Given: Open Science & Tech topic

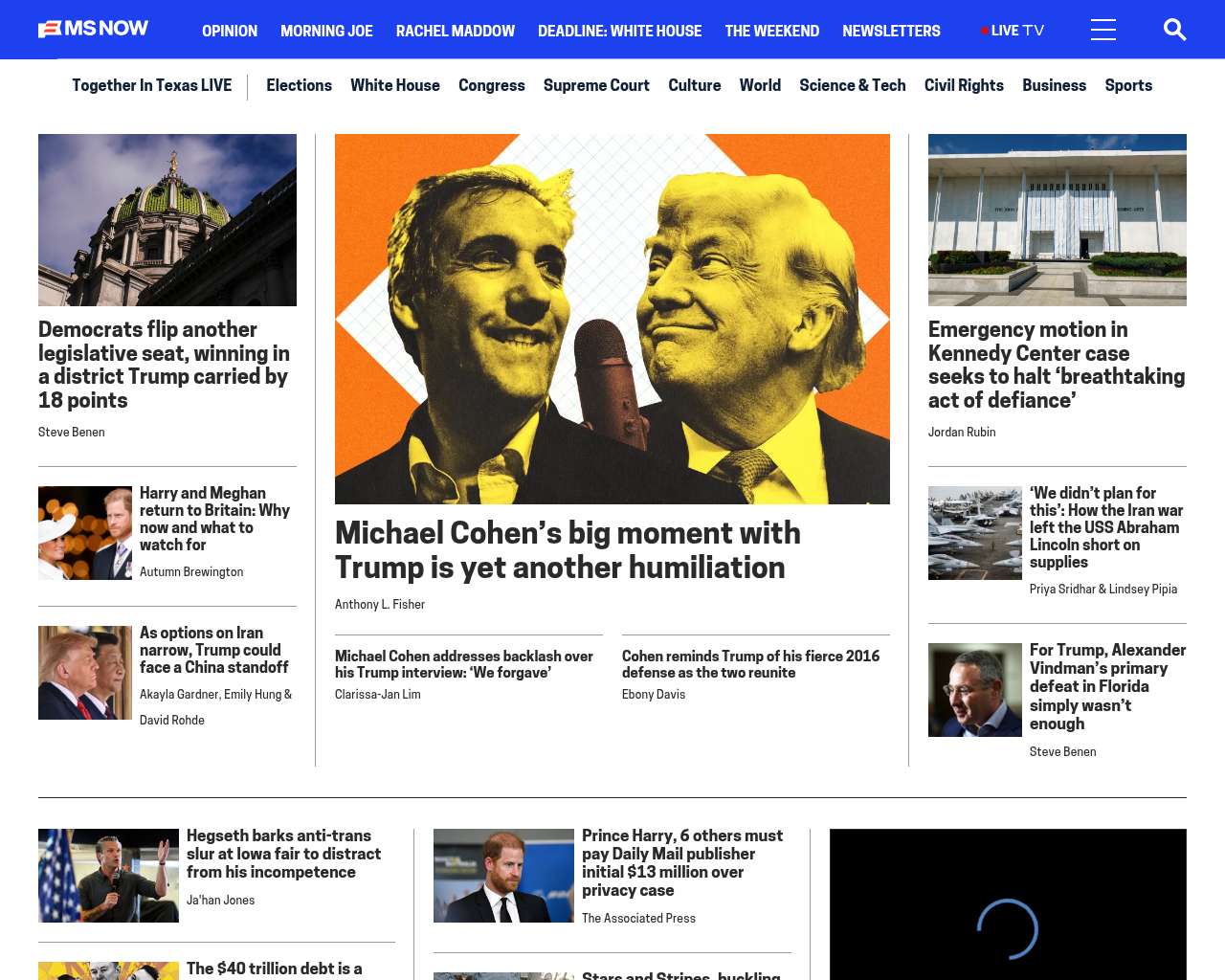Looking at the screenshot, I should coord(853,85).
